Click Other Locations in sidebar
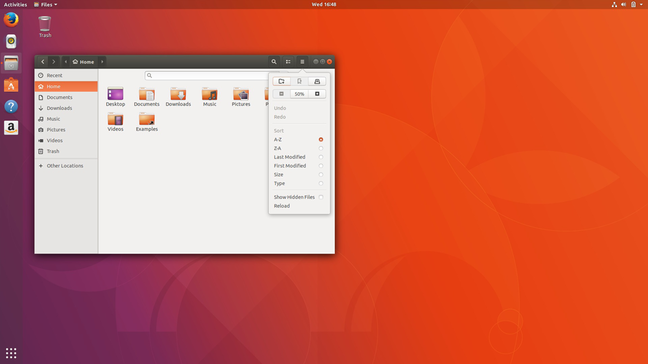The width and height of the screenshot is (648, 364). [x=66, y=166]
